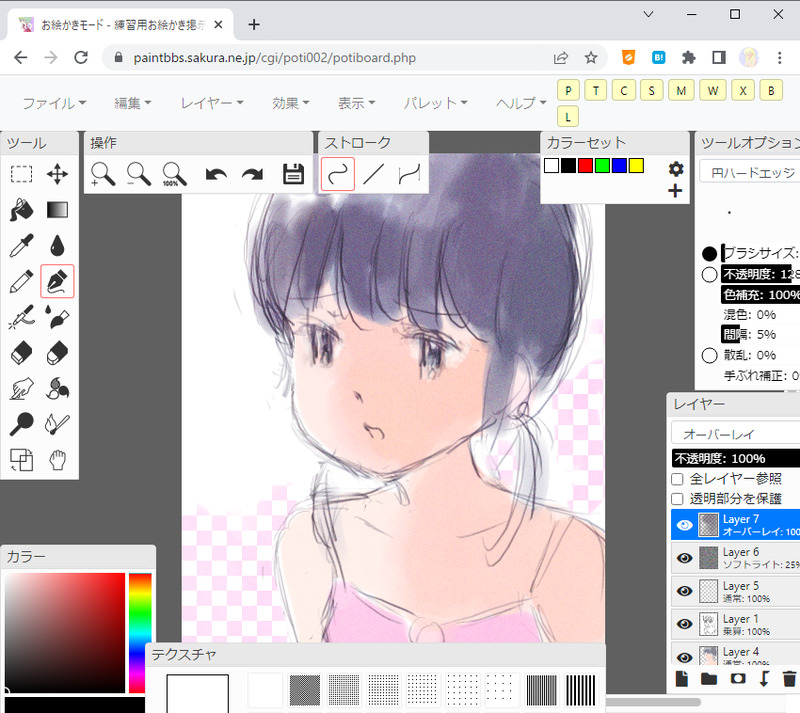Screen dimensions: 800x713
Task: Select the highlighted ink pen tool
Action: pos(57,281)
